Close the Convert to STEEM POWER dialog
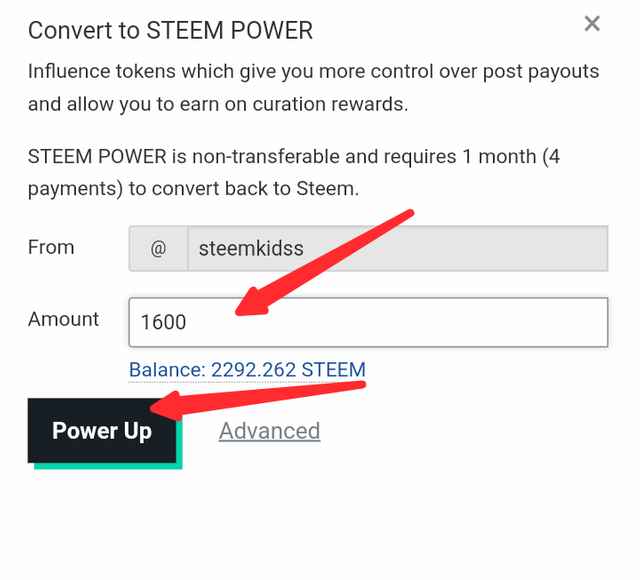Image resolution: width=640 pixels, height=580 pixels. [x=592, y=23]
